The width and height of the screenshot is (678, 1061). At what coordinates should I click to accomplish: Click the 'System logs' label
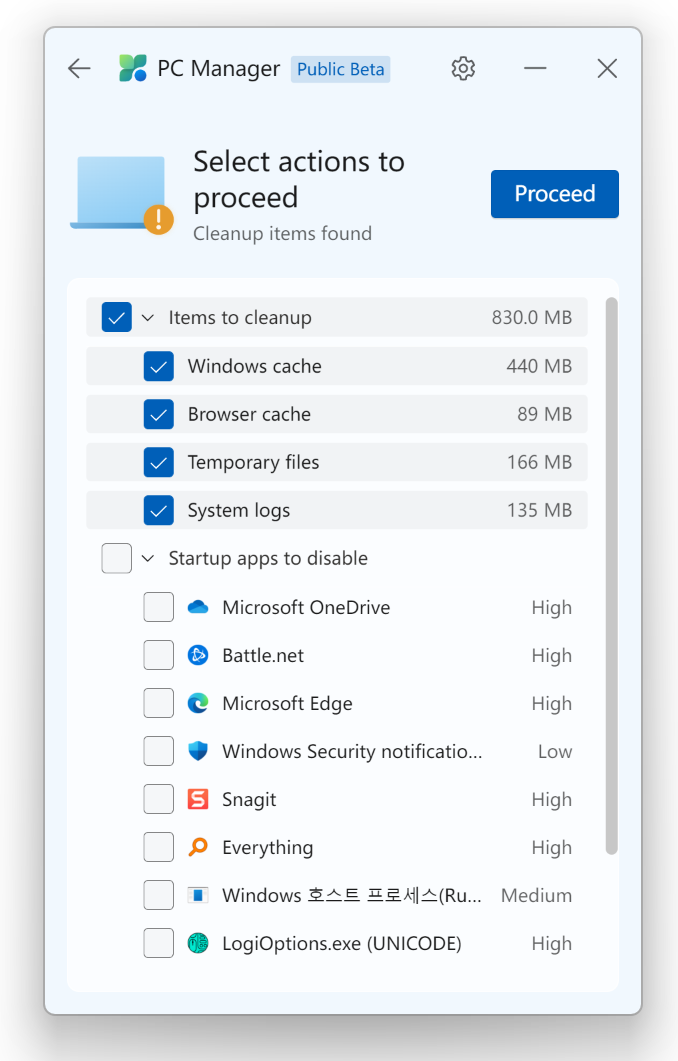(x=239, y=510)
